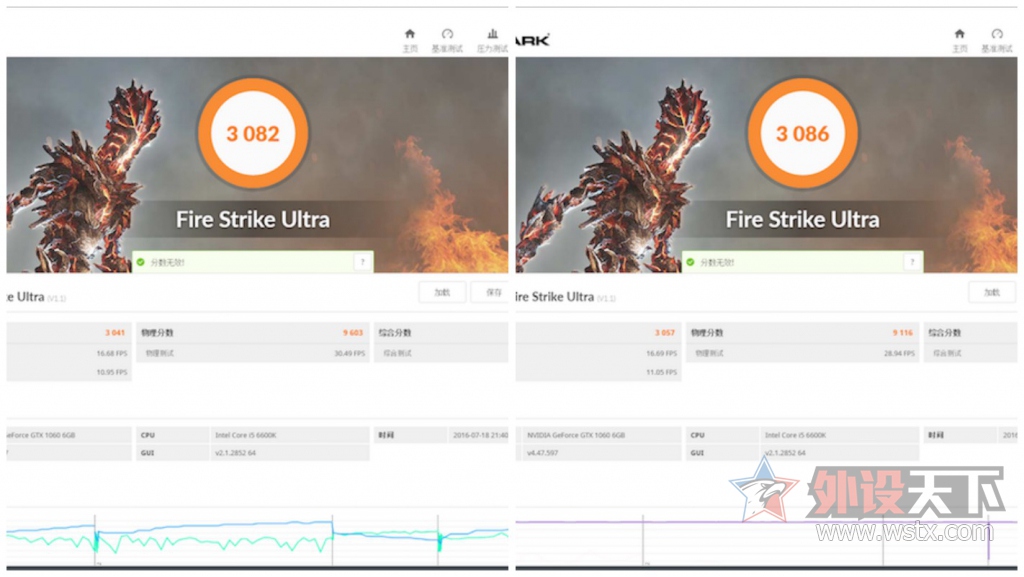The width and height of the screenshot is (1024, 577).
Task: Click green valid-score check icon in right window
Action: click(x=690, y=262)
